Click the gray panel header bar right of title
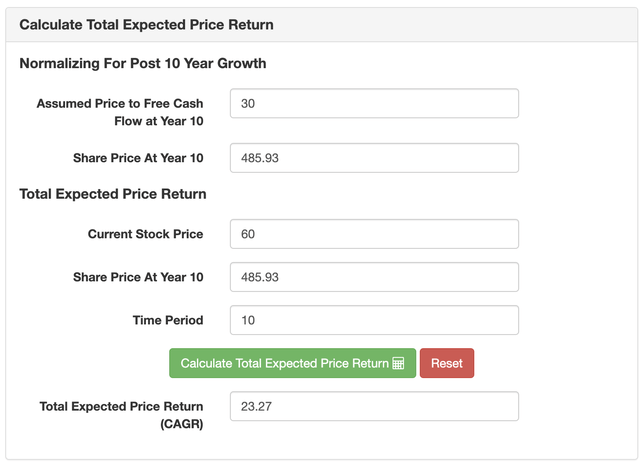This screenshot has width=640, height=466. [x=453, y=24]
